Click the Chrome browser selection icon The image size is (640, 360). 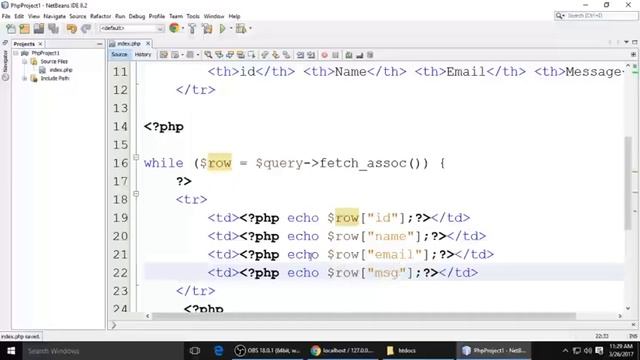click(174, 28)
